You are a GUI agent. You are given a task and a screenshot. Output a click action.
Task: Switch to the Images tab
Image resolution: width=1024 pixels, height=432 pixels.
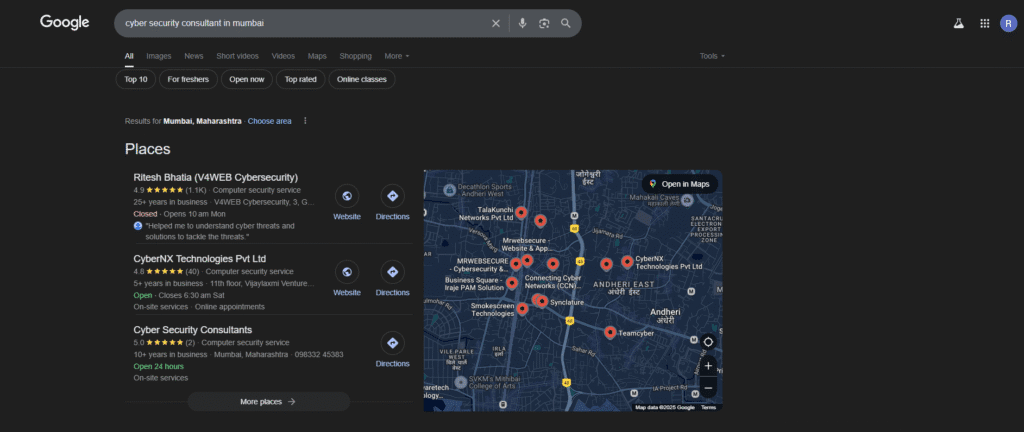click(x=159, y=56)
